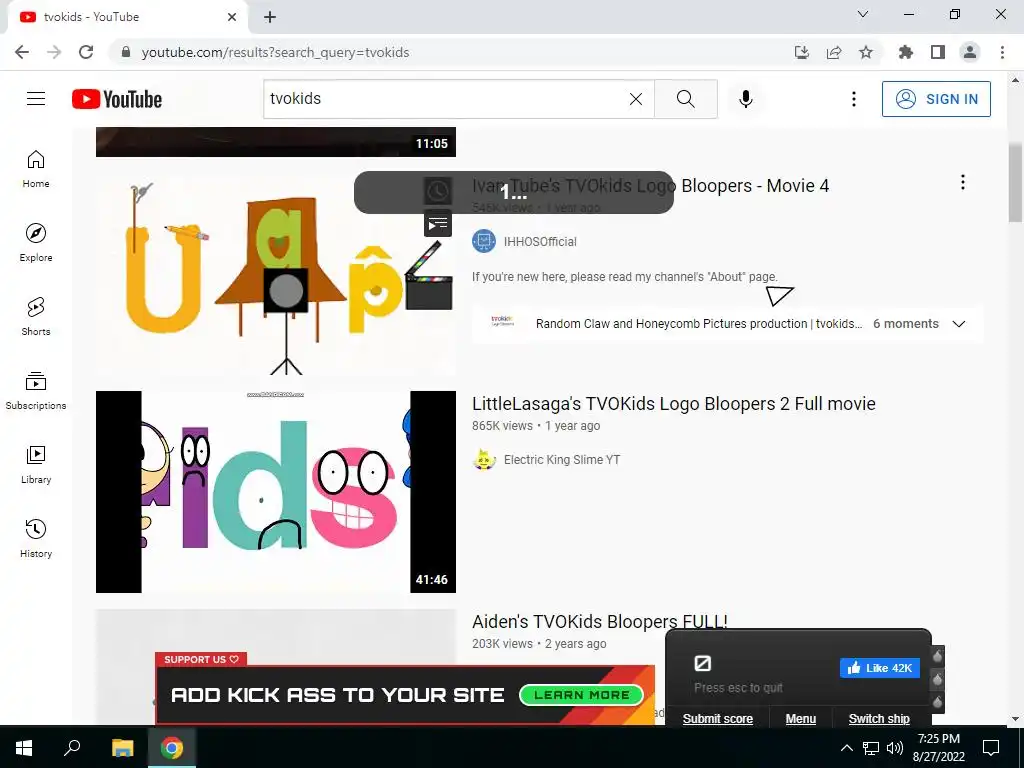Open Electric King Slime YT channel avatar
Viewport: 1024px width, 768px height.
point(484,460)
